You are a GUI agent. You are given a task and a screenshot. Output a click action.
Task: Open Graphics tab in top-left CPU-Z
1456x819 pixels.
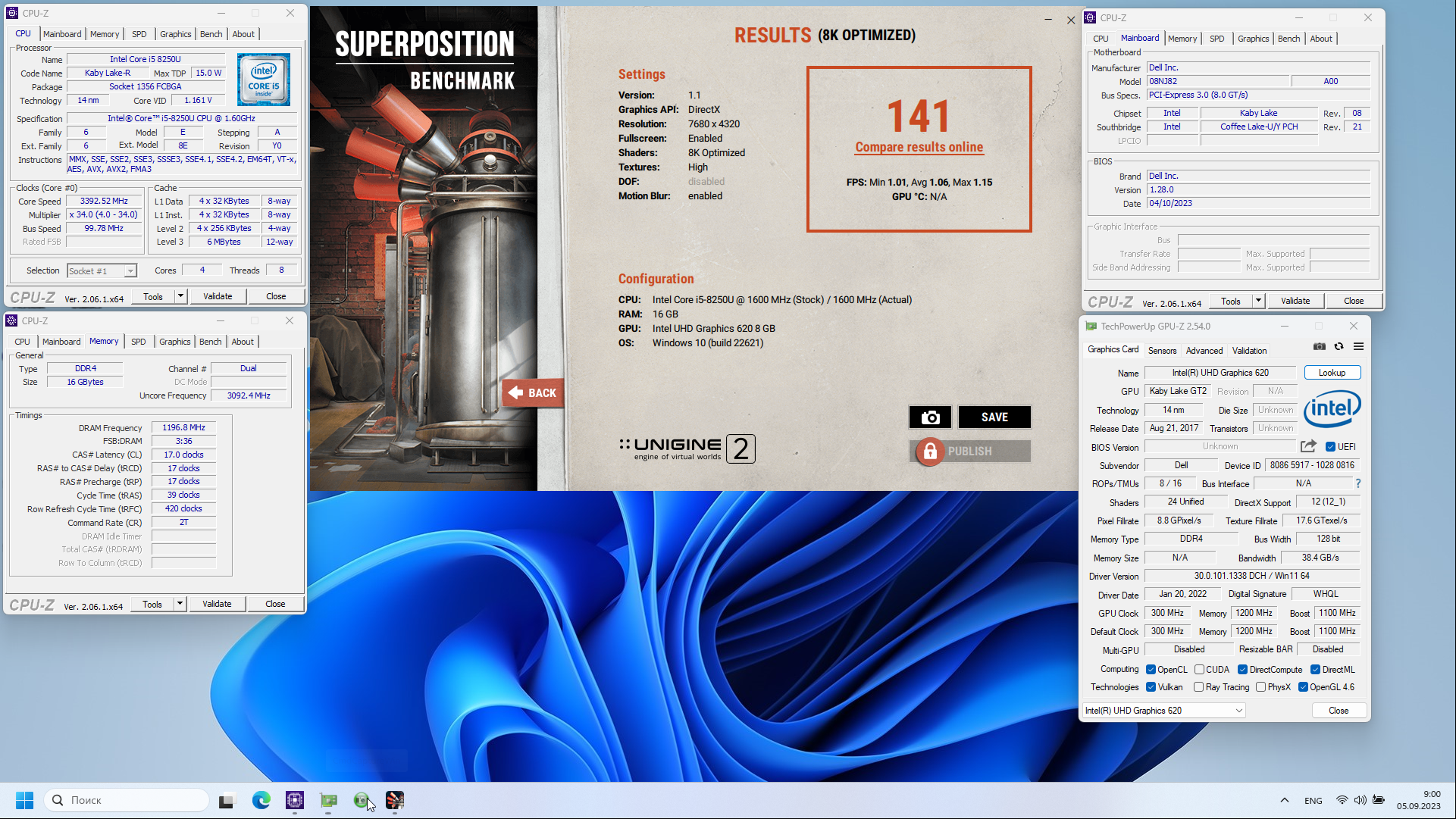tap(176, 34)
